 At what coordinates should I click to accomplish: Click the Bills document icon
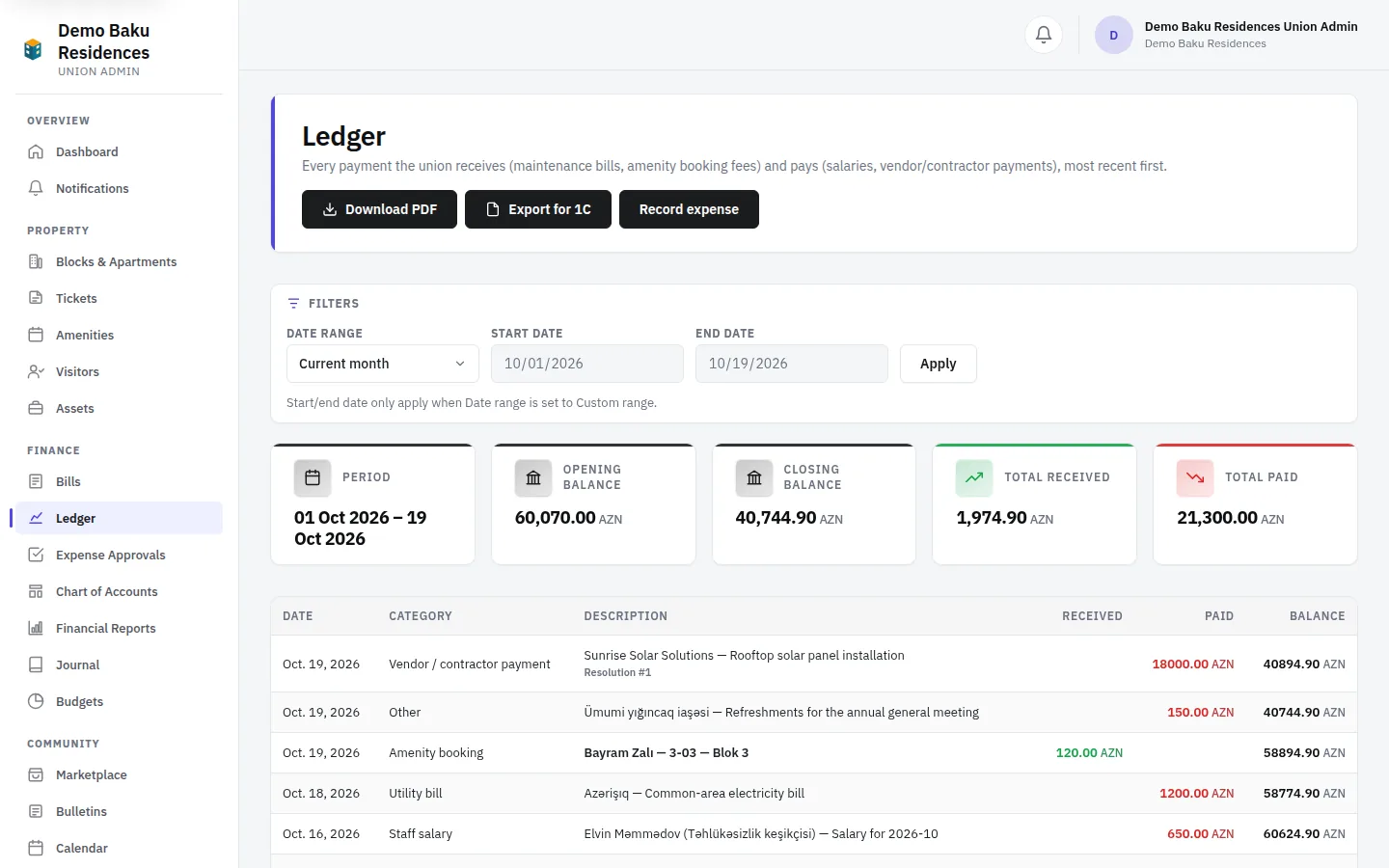[36, 481]
